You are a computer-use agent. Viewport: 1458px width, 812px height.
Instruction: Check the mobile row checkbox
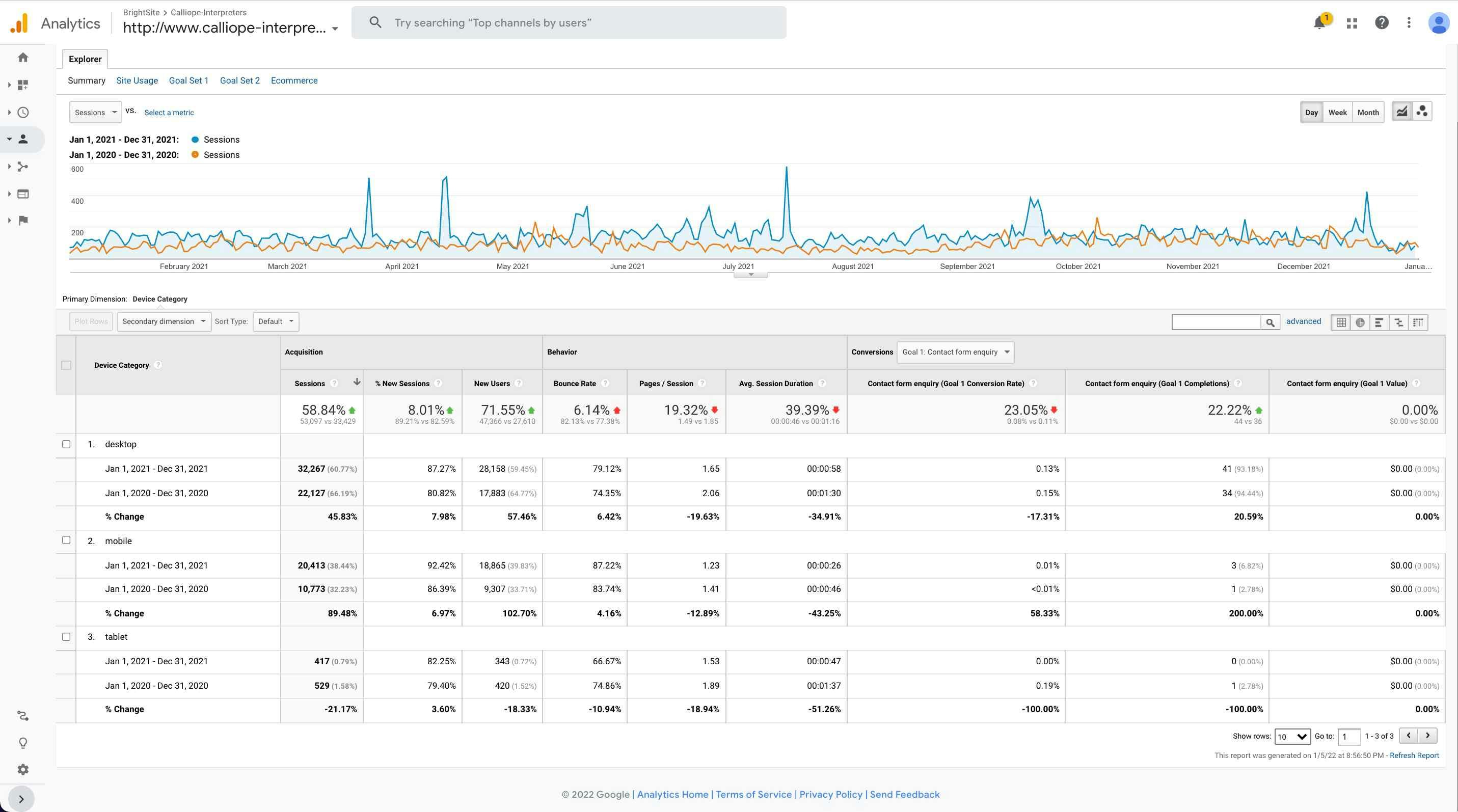pyautogui.click(x=66, y=540)
